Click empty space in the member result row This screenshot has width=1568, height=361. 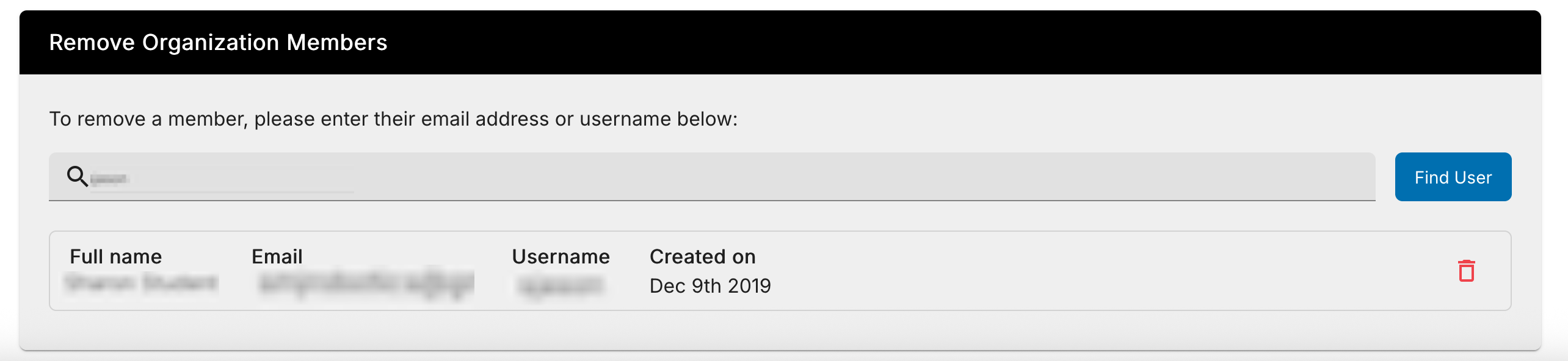1099,271
